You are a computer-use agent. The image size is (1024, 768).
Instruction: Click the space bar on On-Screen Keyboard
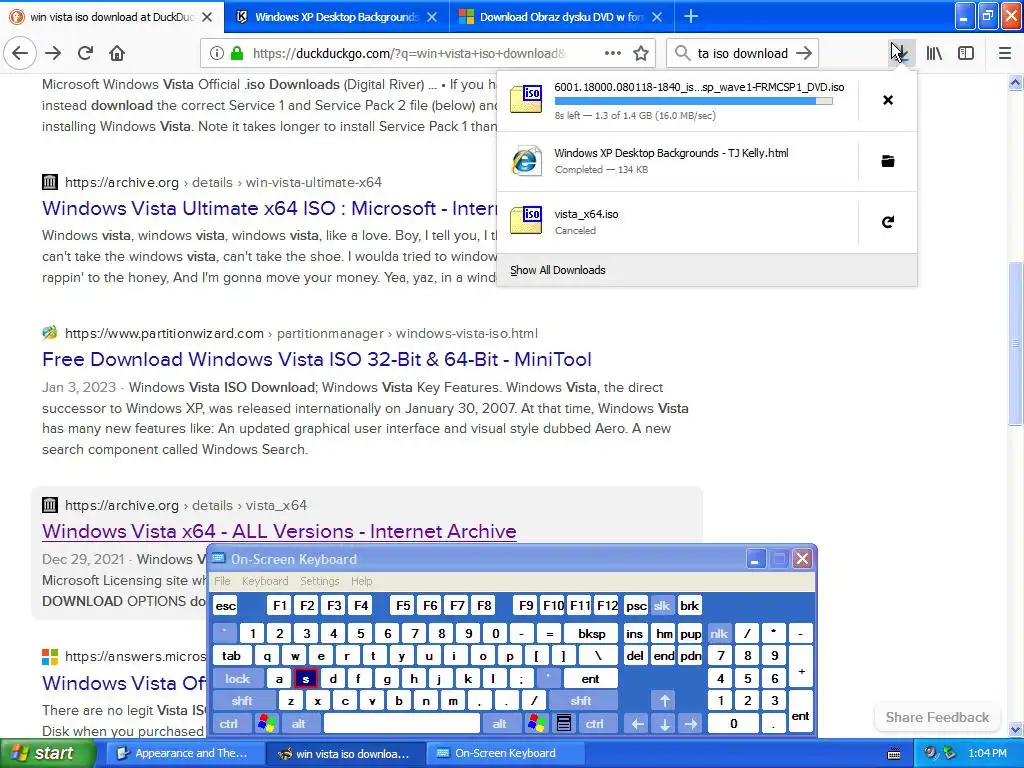click(x=402, y=724)
